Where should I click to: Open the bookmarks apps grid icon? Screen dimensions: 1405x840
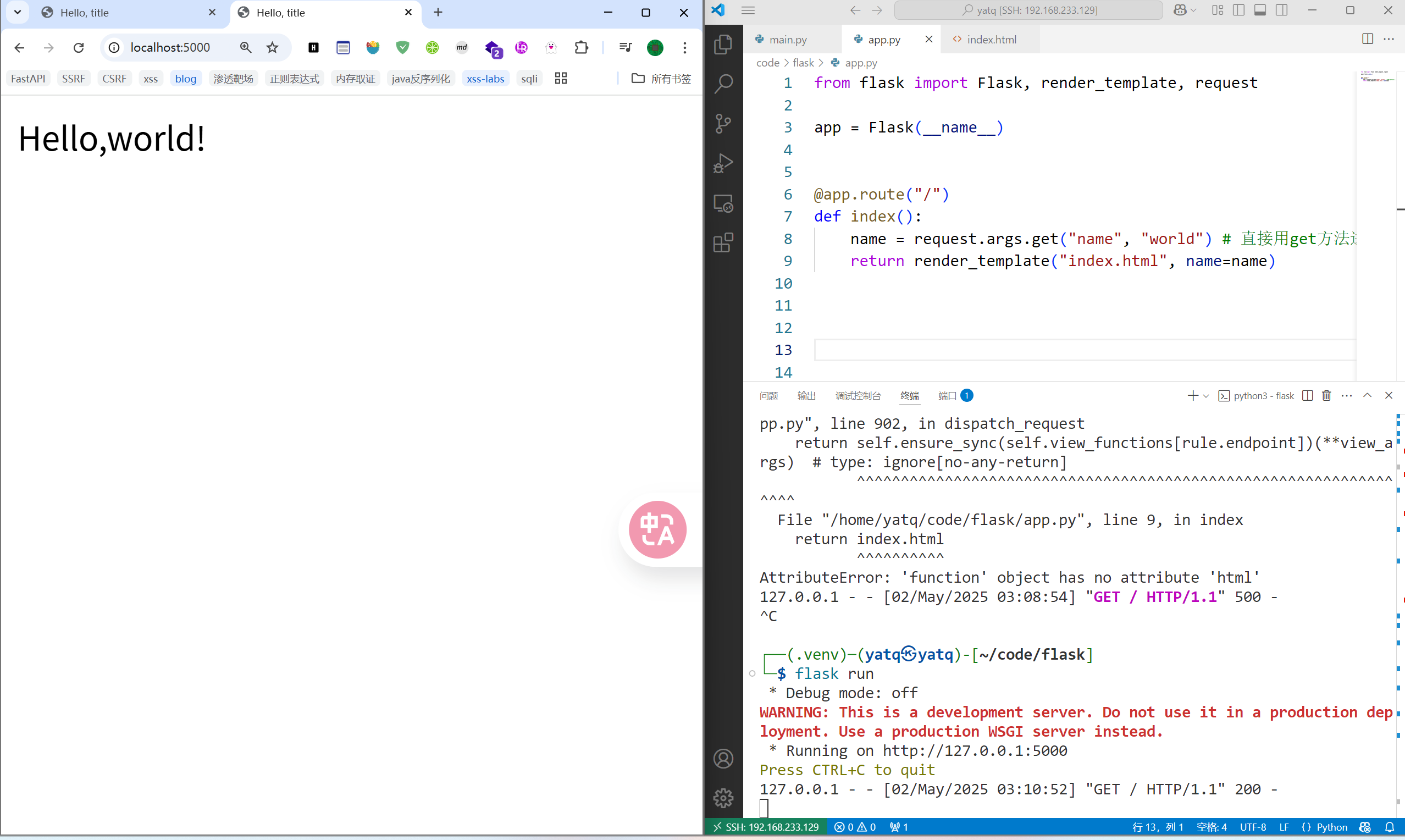point(561,79)
